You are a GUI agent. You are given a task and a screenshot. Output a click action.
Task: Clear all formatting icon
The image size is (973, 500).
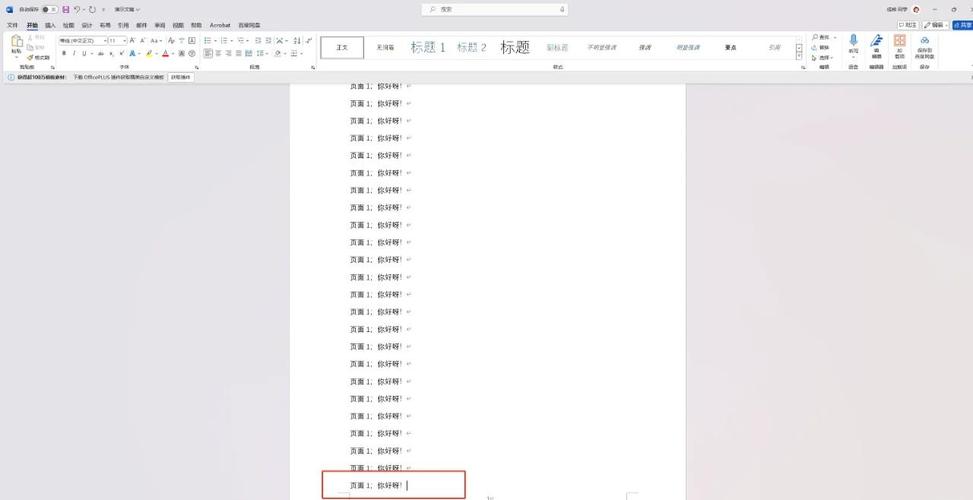[171, 40]
